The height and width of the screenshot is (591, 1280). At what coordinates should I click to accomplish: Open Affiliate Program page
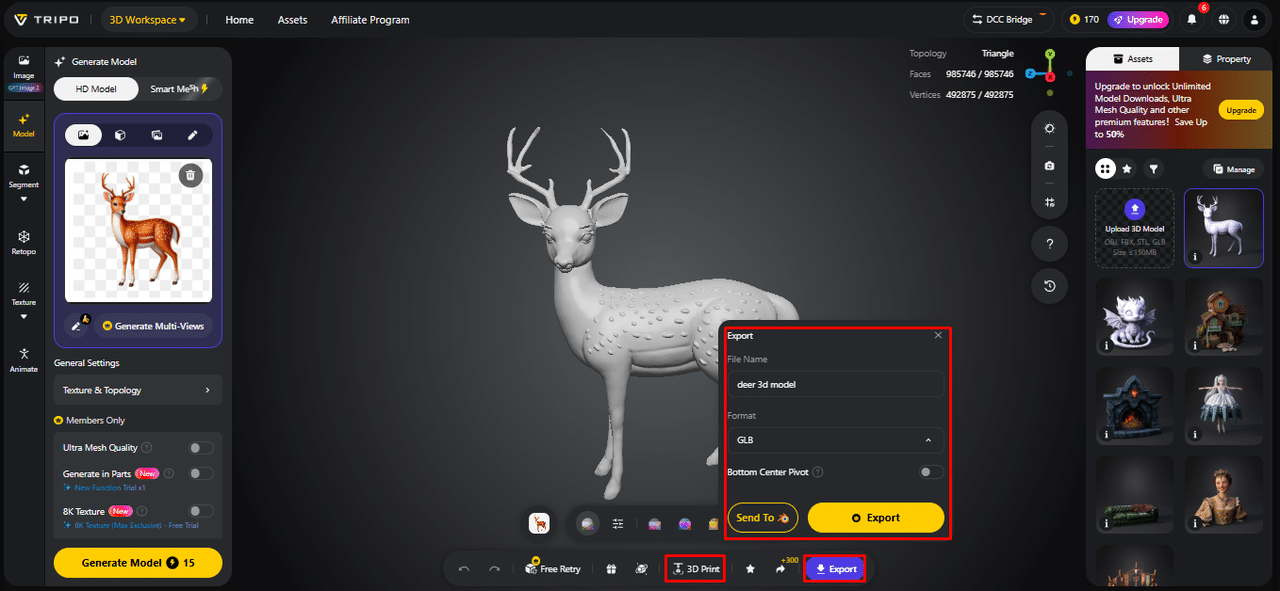[x=370, y=19]
